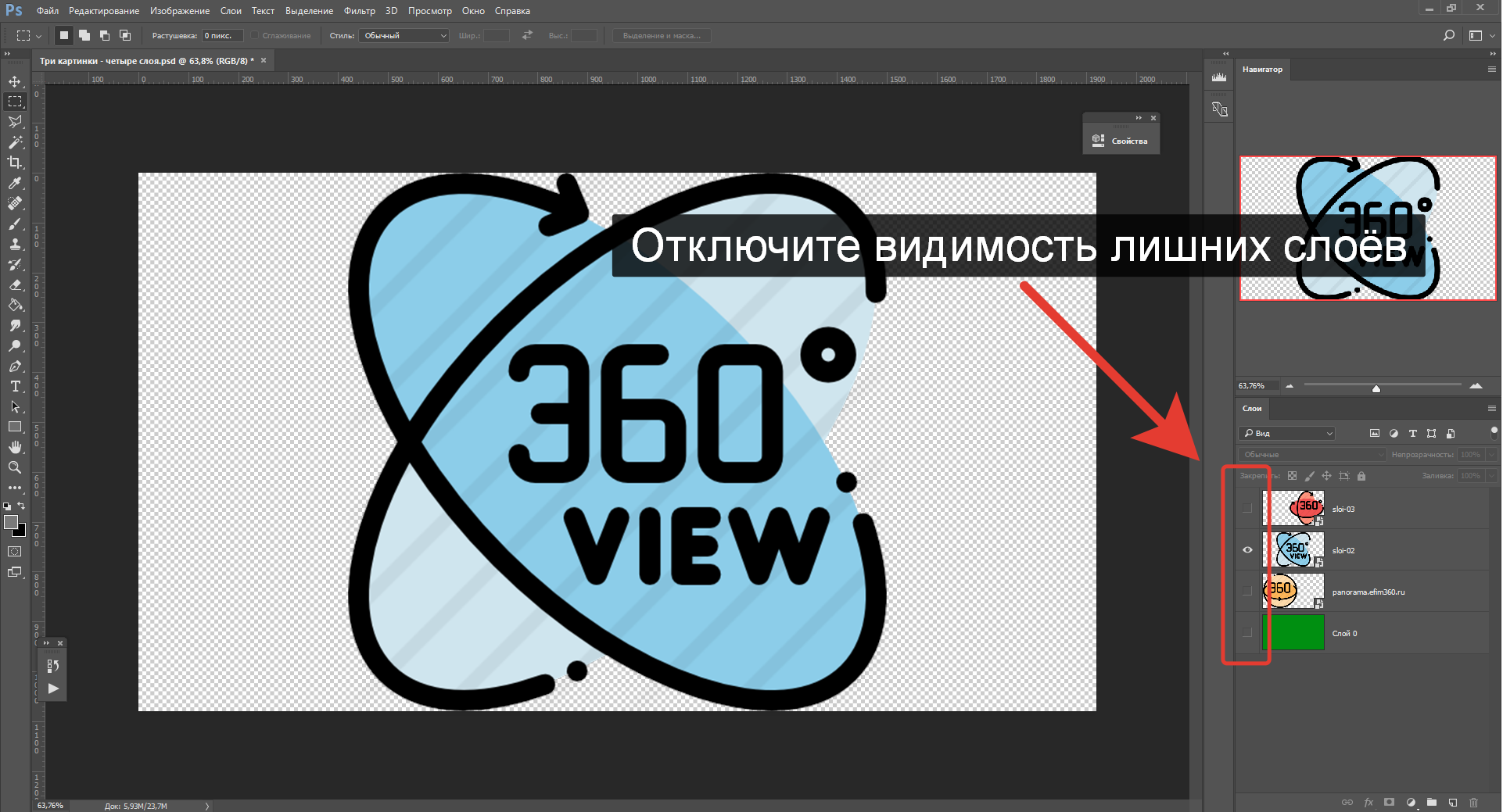Select the Eraser tool
The image size is (1503, 812).
click(x=15, y=284)
